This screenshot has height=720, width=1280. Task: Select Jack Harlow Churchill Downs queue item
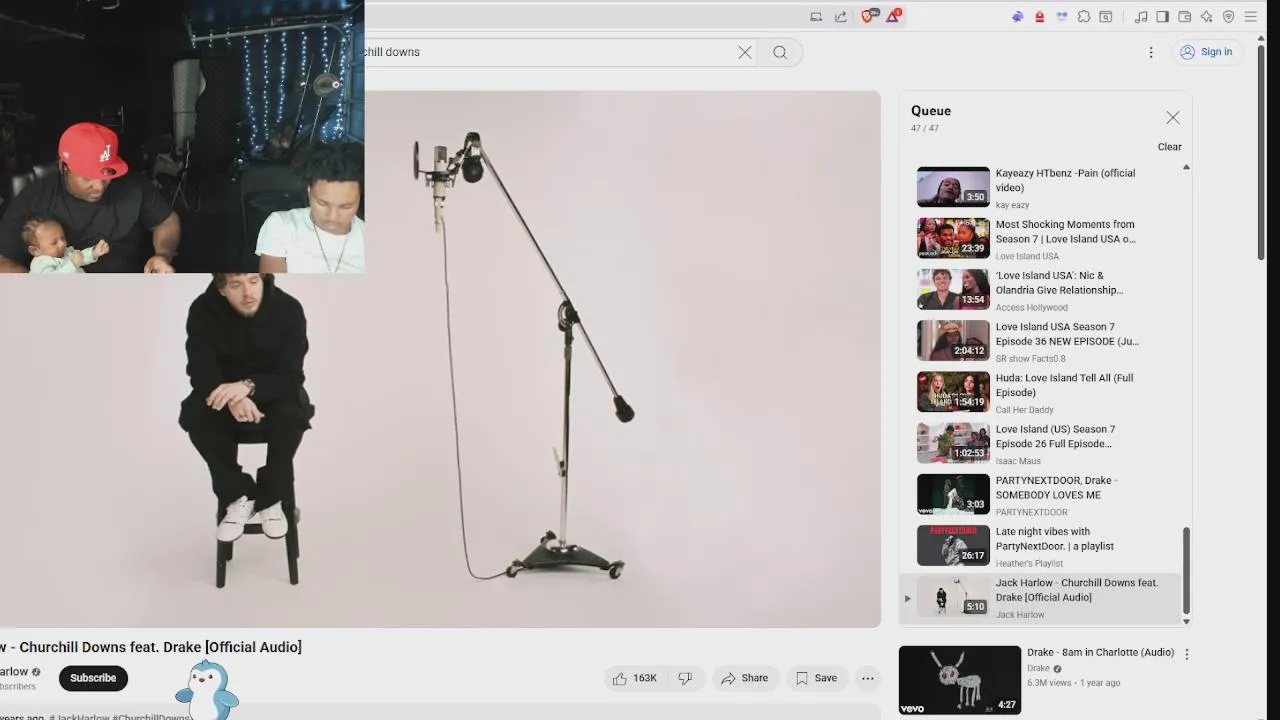[1040, 598]
